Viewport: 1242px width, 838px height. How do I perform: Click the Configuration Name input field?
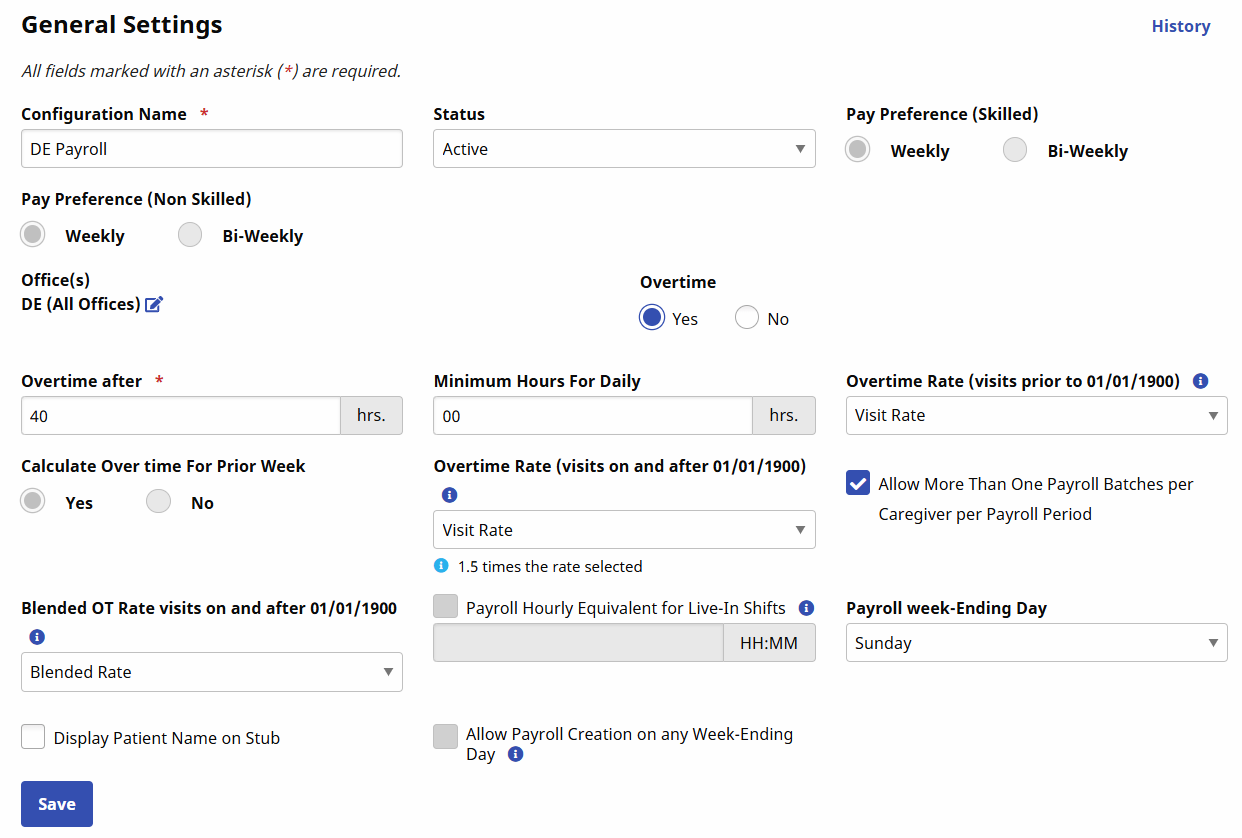point(211,149)
